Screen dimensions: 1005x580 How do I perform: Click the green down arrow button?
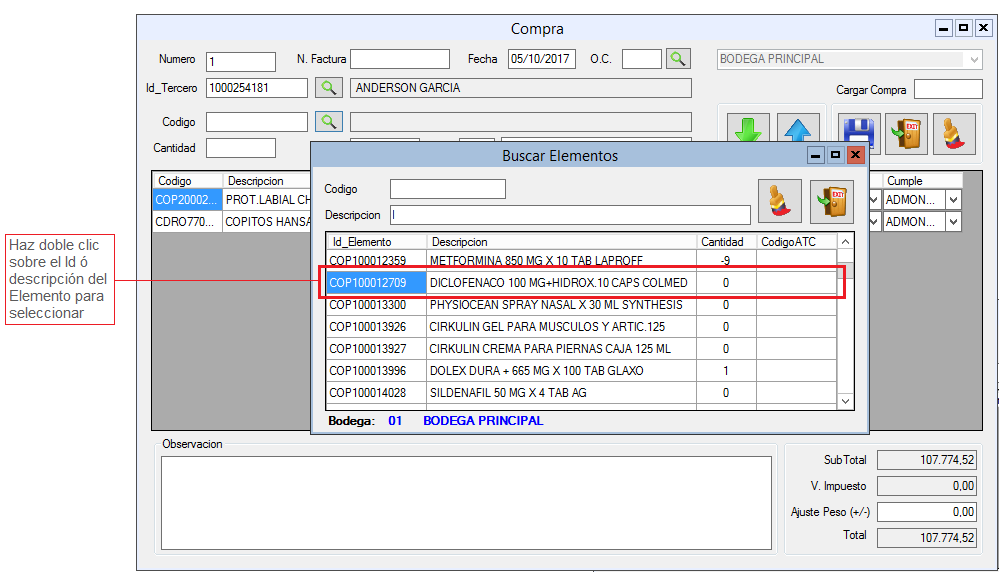[748, 131]
